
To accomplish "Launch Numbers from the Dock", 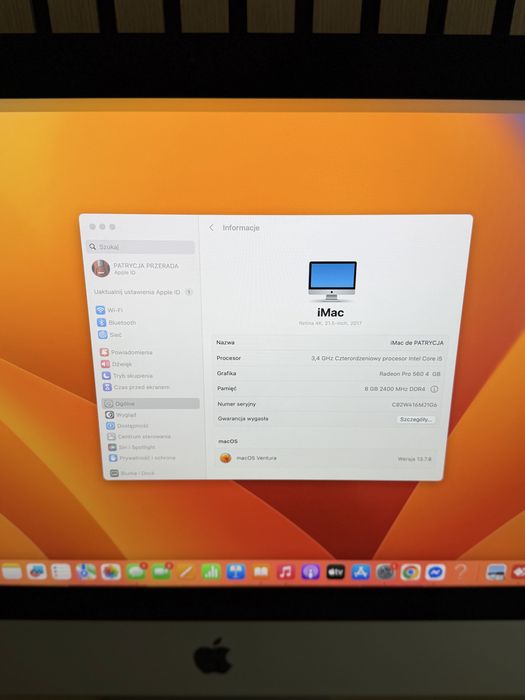I will [211, 572].
